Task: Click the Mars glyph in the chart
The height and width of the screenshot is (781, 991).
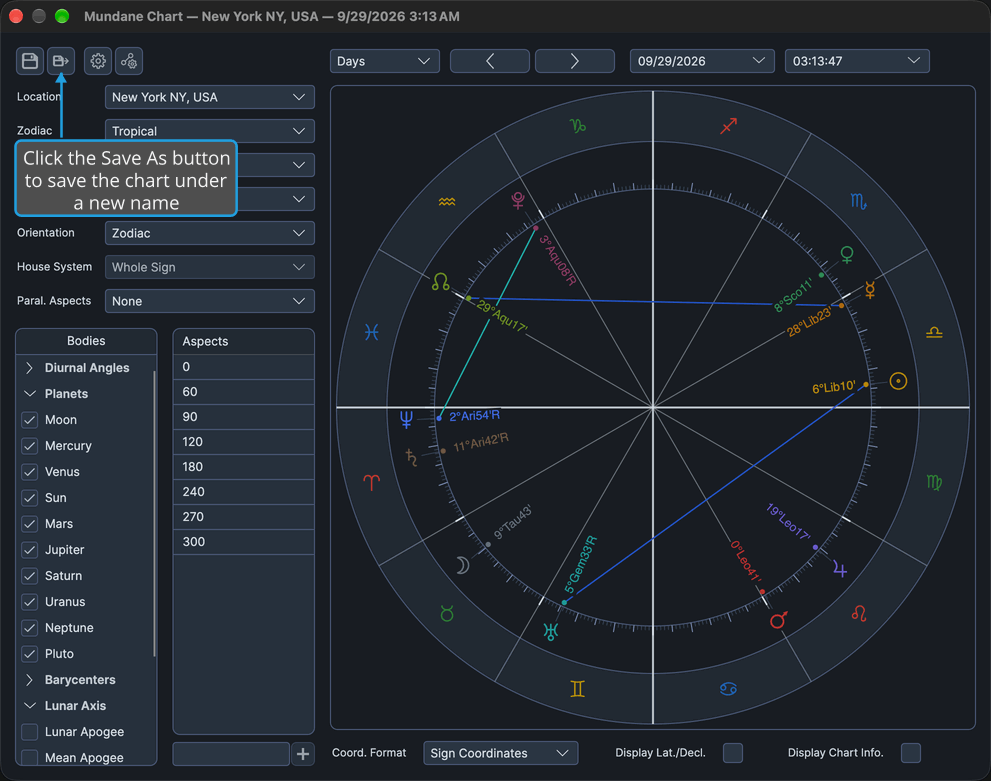Action: point(779,620)
